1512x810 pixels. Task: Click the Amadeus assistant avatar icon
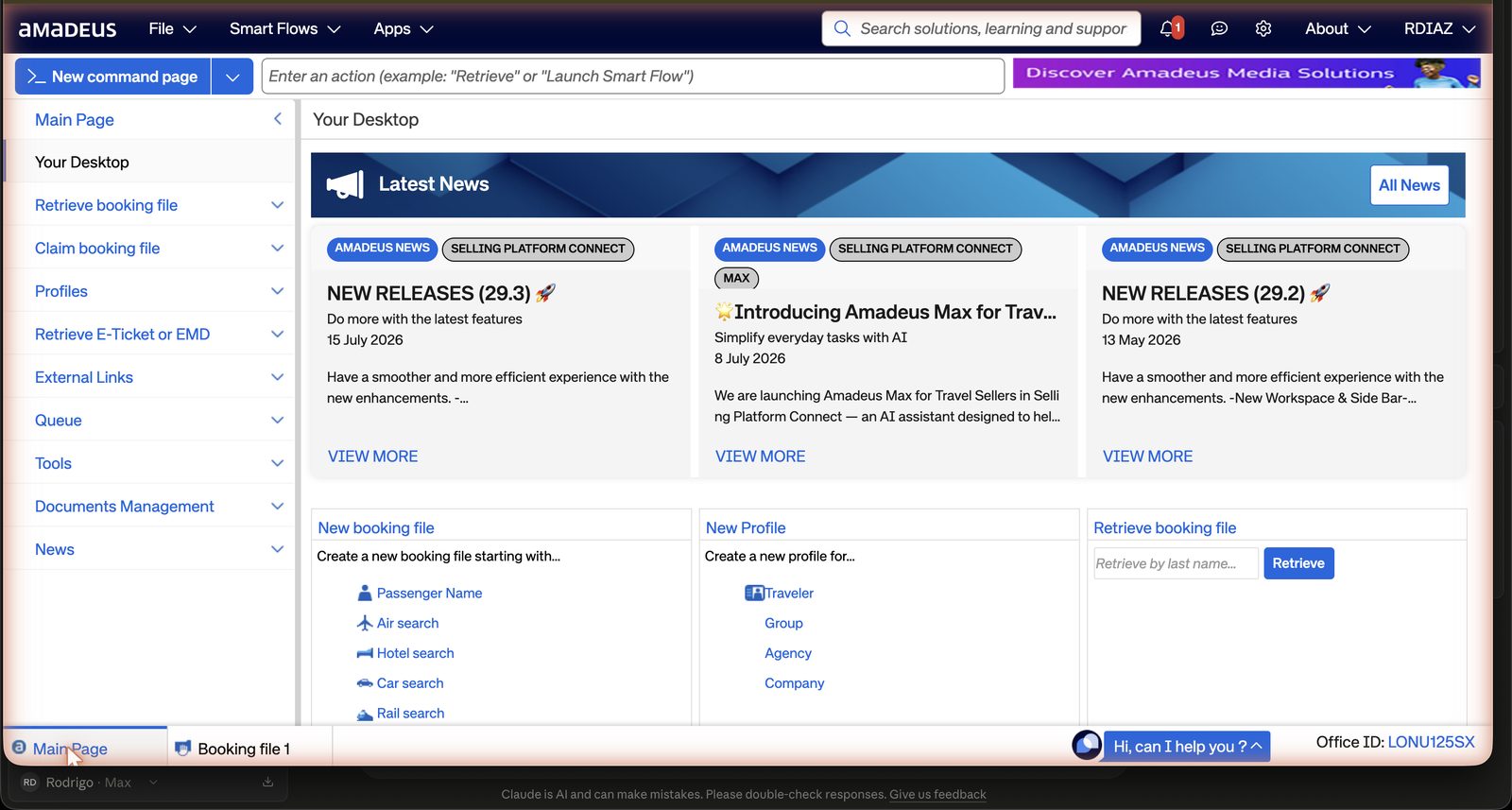tap(1087, 745)
